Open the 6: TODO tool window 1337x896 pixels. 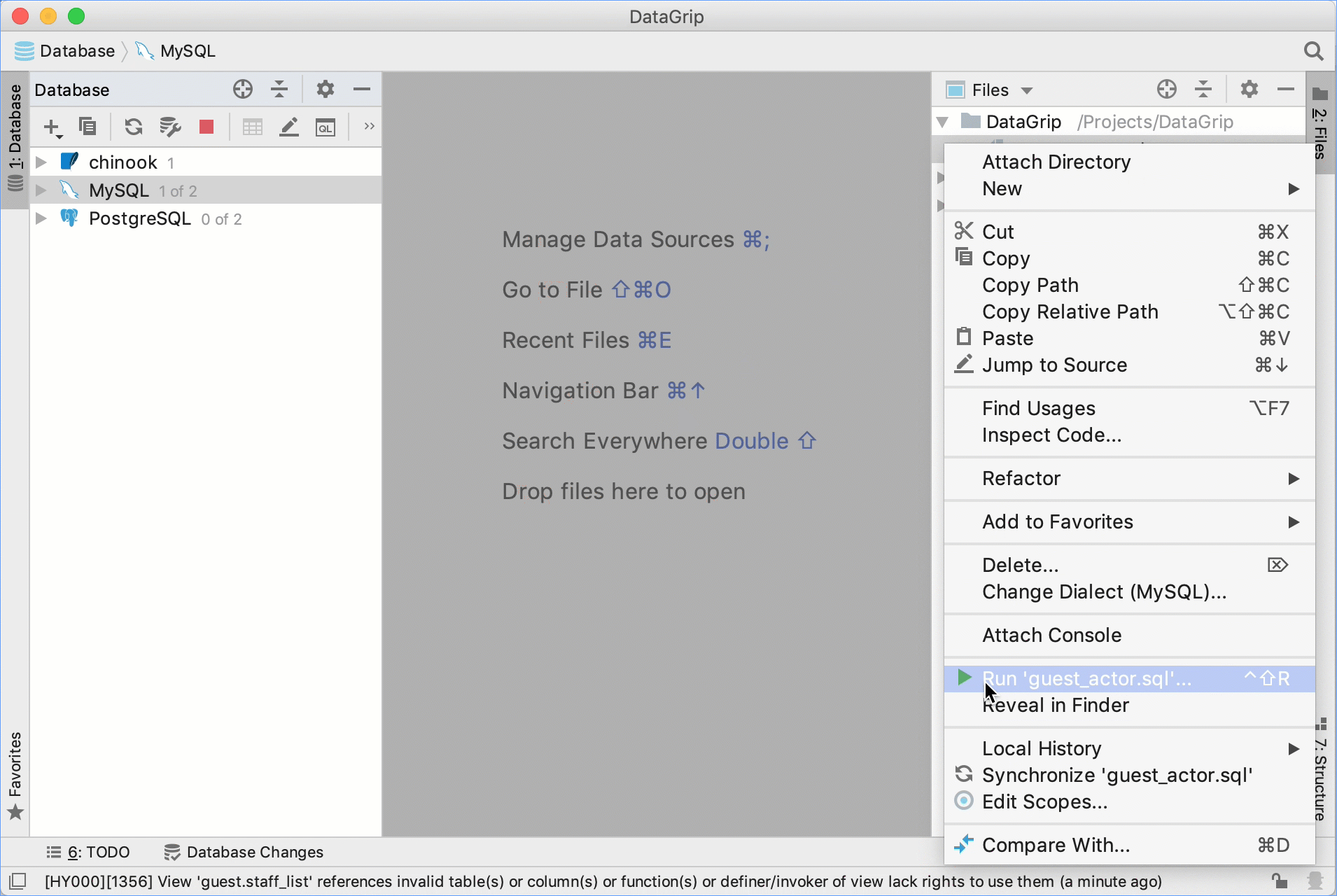(x=88, y=852)
